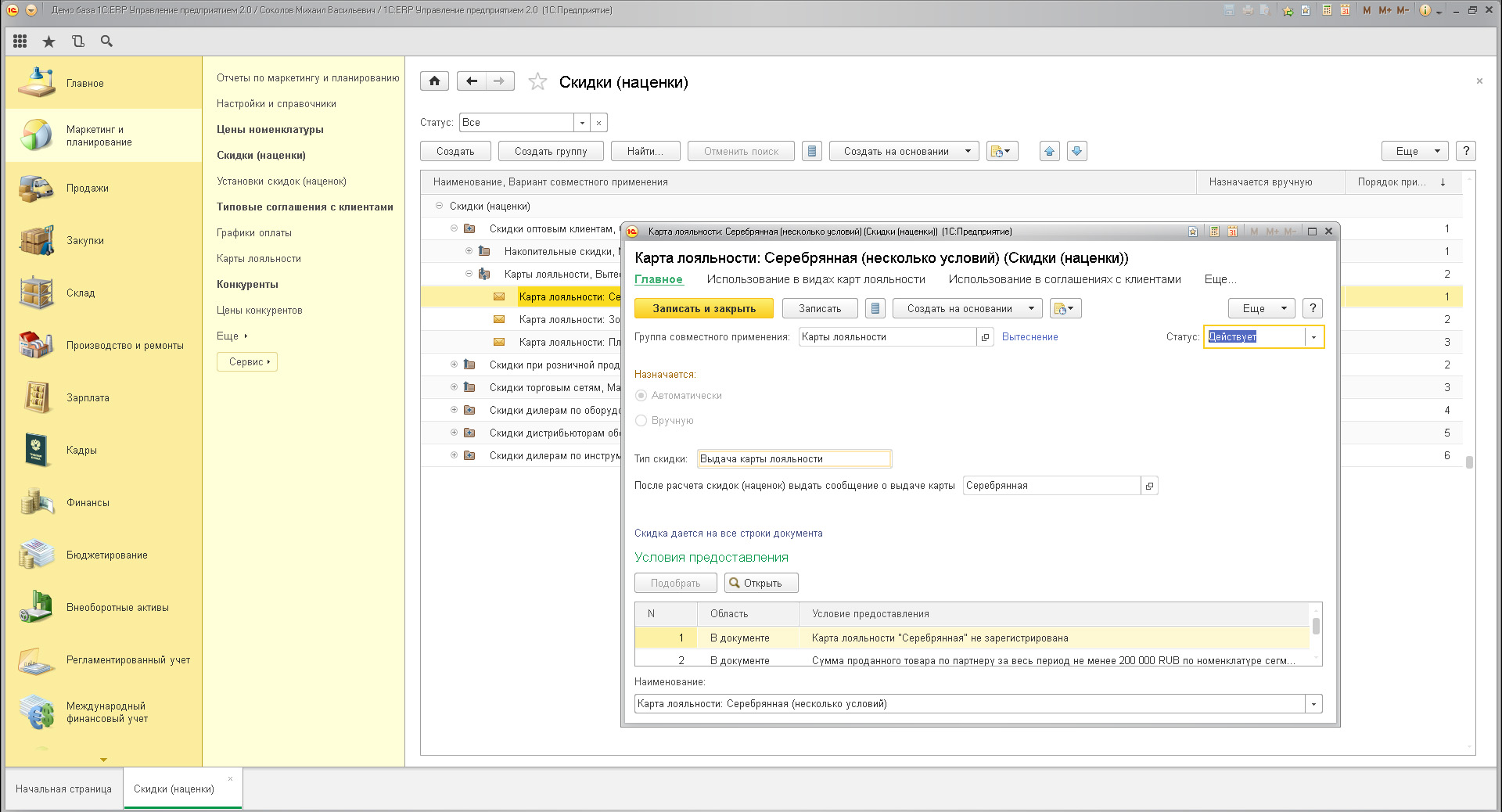The image size is (1502, 812).
Task: Open Установки скидок (наценок) menu item
Action: pos(282,181)
